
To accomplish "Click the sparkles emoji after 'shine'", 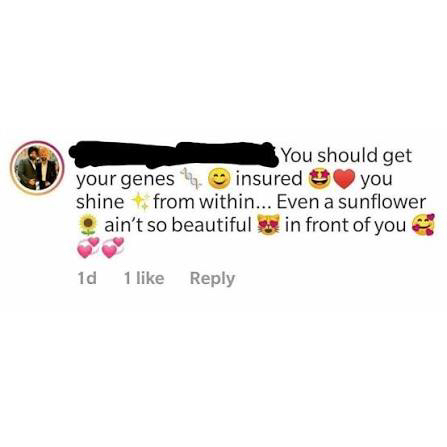I will coord(140,202).
